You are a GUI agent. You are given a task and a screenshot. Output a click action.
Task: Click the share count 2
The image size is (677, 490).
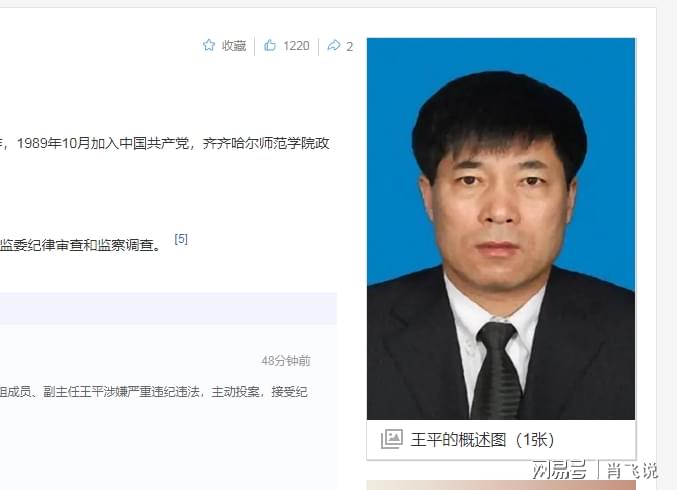point(350,46)
